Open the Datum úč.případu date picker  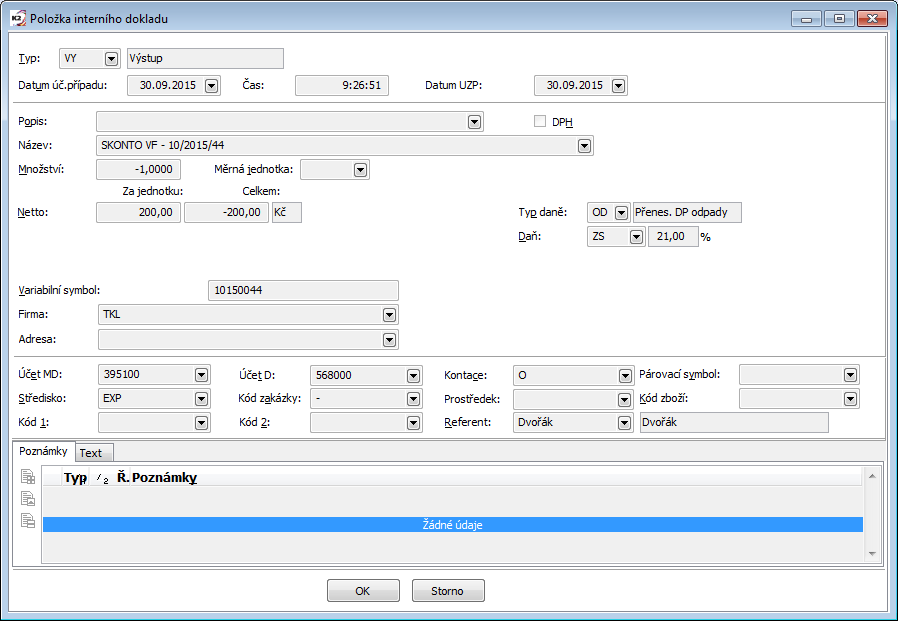[211, 86]
